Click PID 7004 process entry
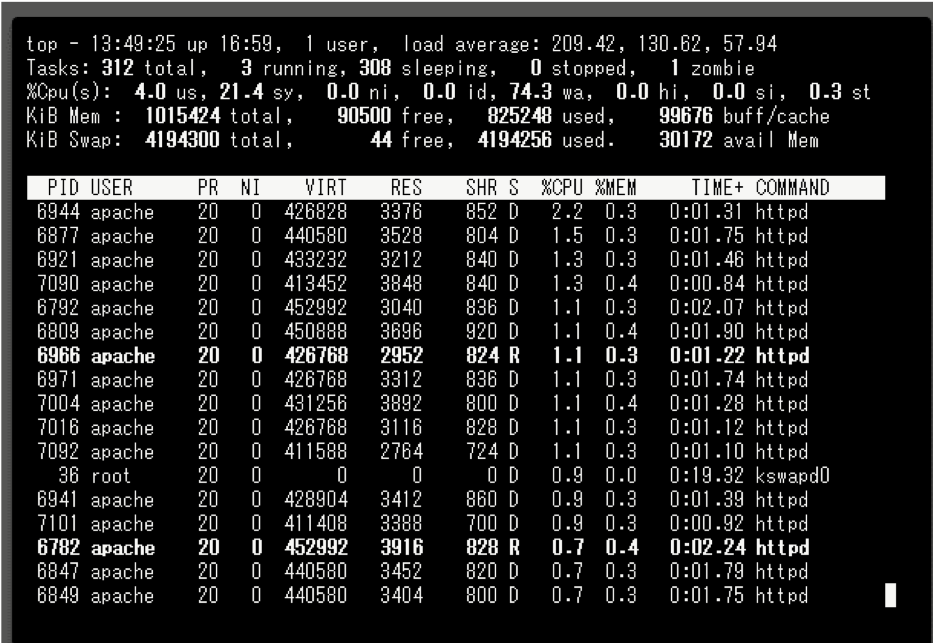This screenshot has width=933, height=643. tap(58, 404)
